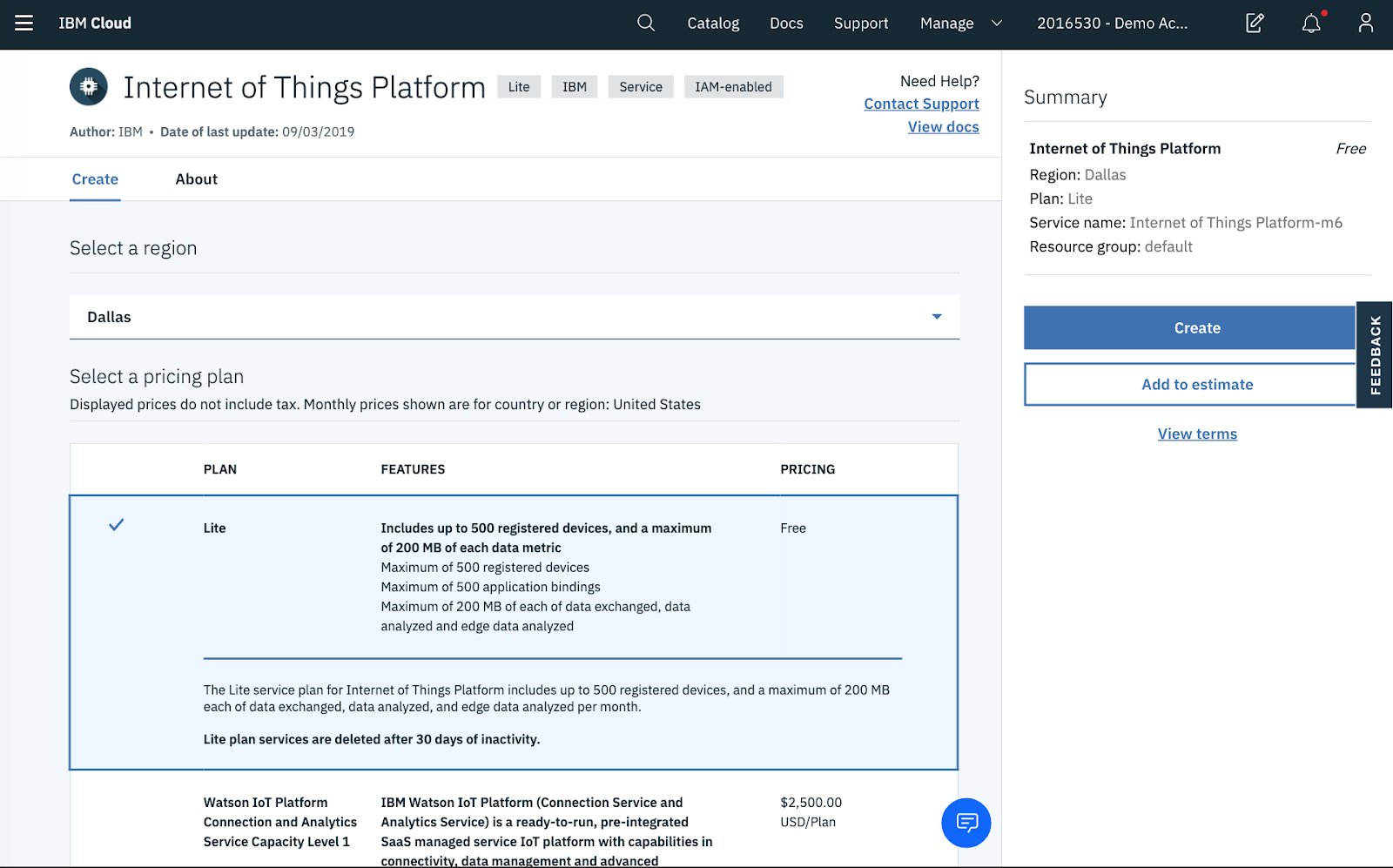Image resolution: width=1393 pixels, height=868 pixels.
Task: Open the Catalog menu item
Action: (x=713, y=24)
